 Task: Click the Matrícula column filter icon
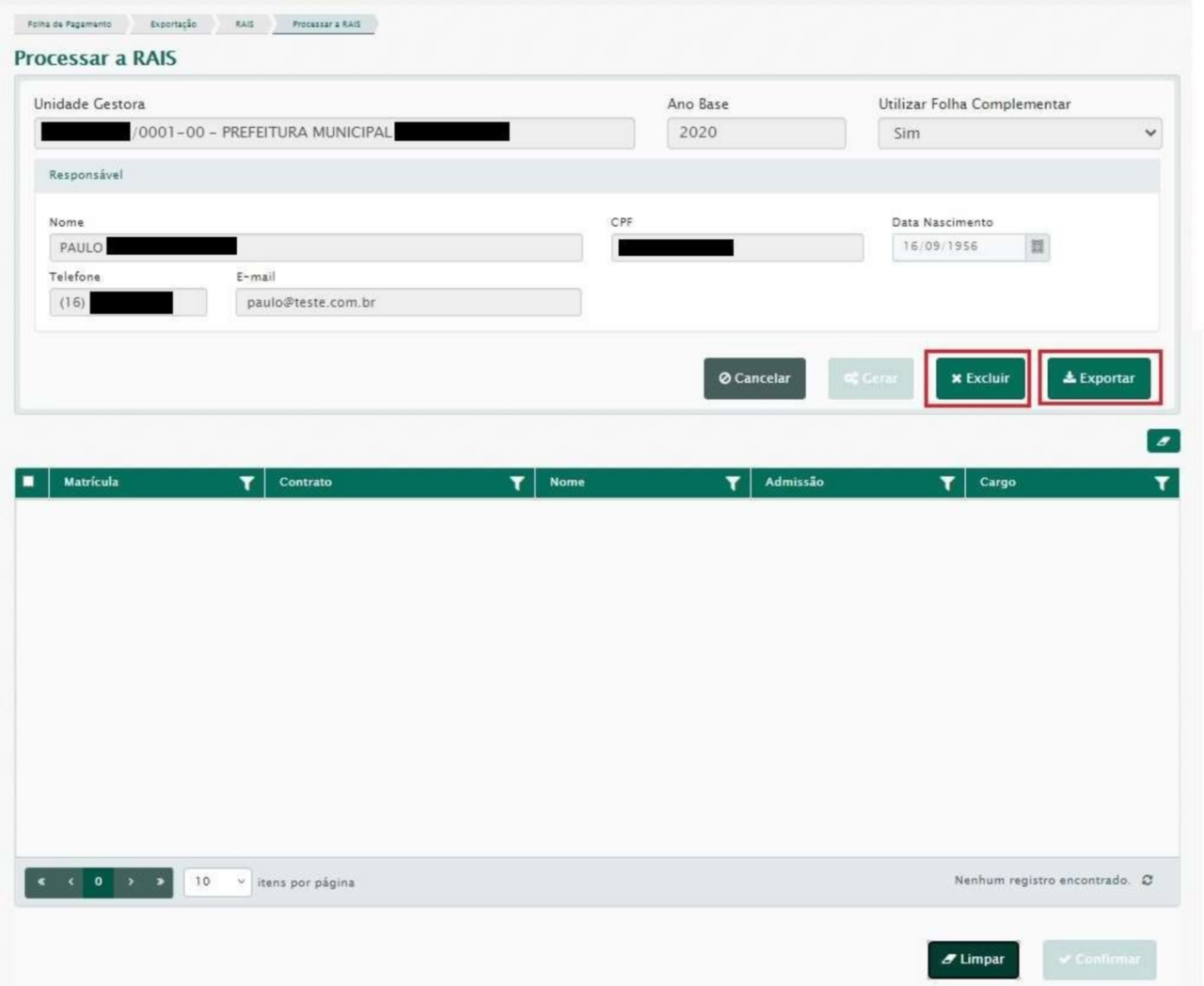[x=246, y=483]
